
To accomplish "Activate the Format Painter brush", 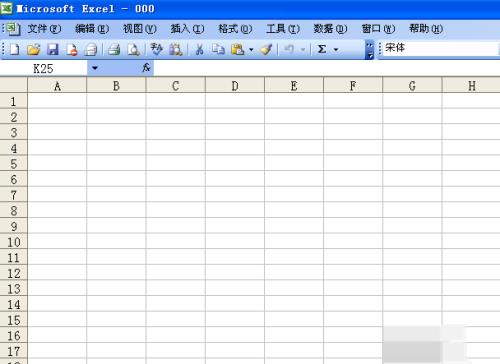I will [x=266, y=50].
